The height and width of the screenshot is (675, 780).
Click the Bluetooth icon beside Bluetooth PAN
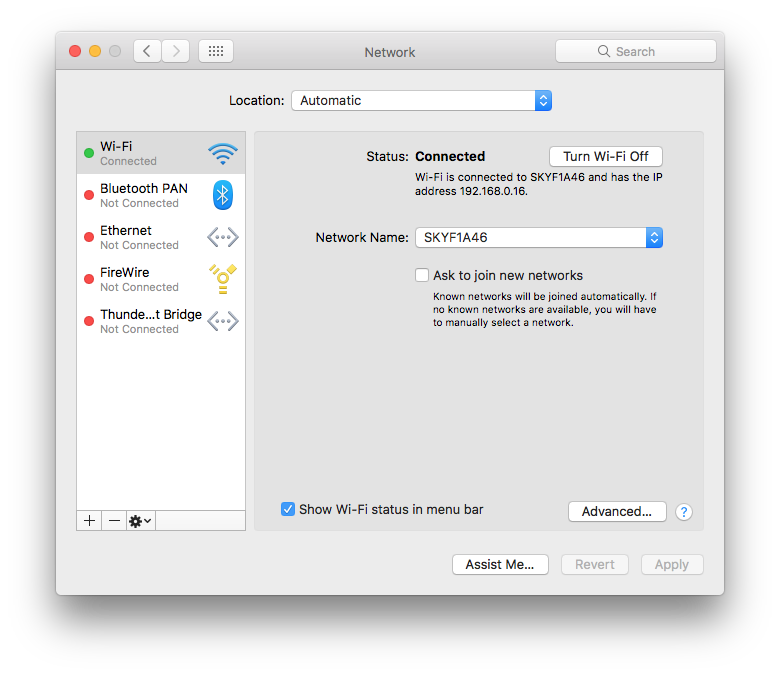[x=223, y=195]
